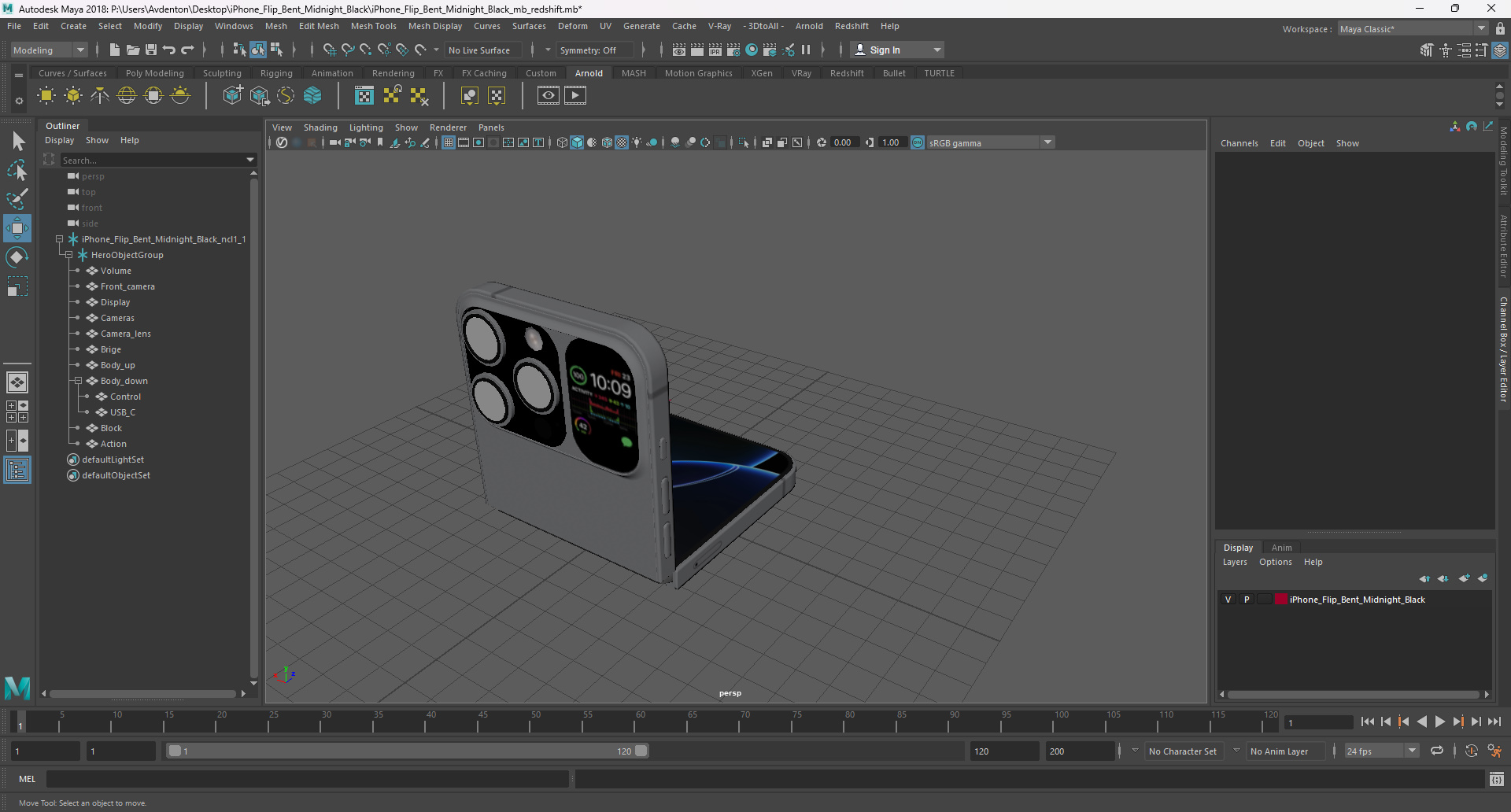Open the Mesh Tools menu
The width and height of the screenshot is (1511, 812).
pos(374,26)
